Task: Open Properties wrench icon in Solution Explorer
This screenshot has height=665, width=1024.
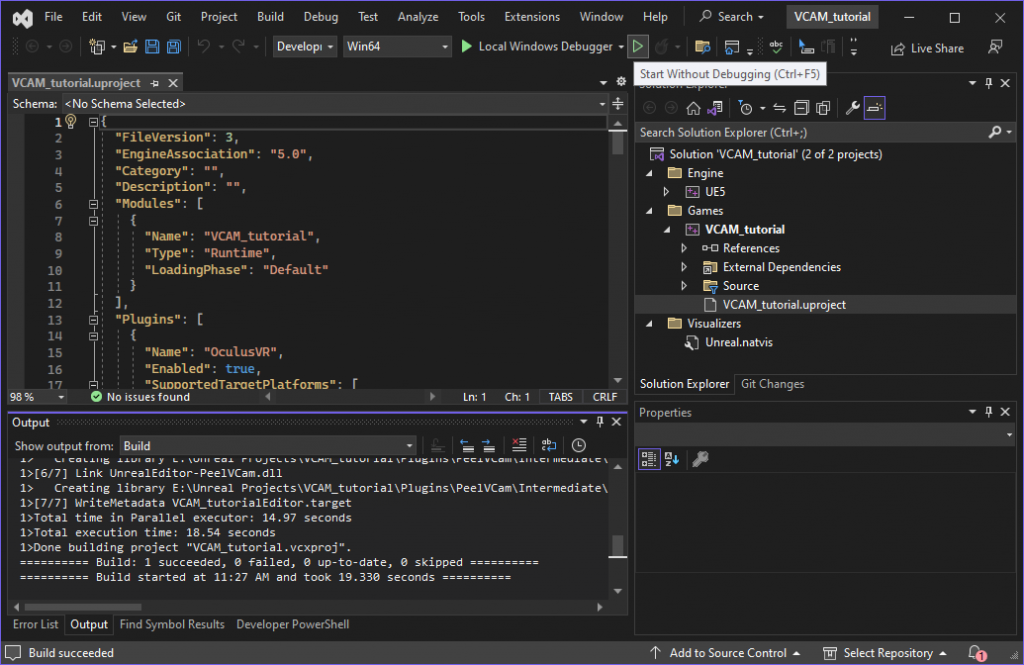Action: click(852, 108)
